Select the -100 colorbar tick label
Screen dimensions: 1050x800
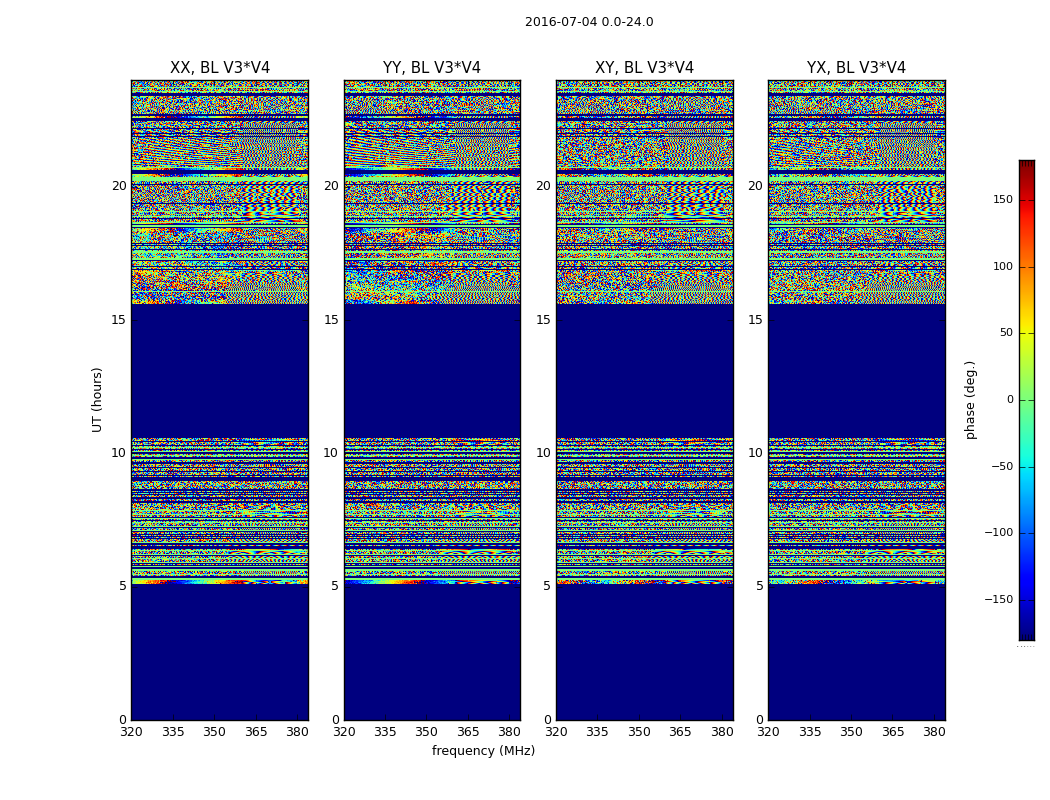pyautogui.click(x=999, y=533)
